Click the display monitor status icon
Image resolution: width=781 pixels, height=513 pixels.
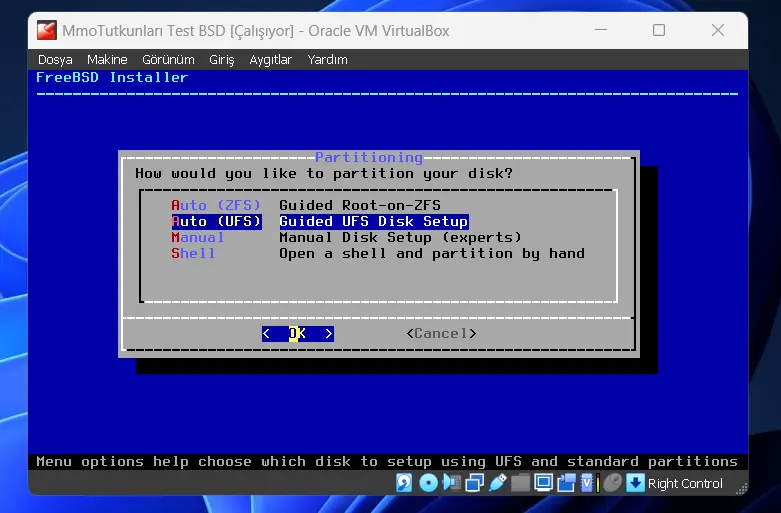543,483
